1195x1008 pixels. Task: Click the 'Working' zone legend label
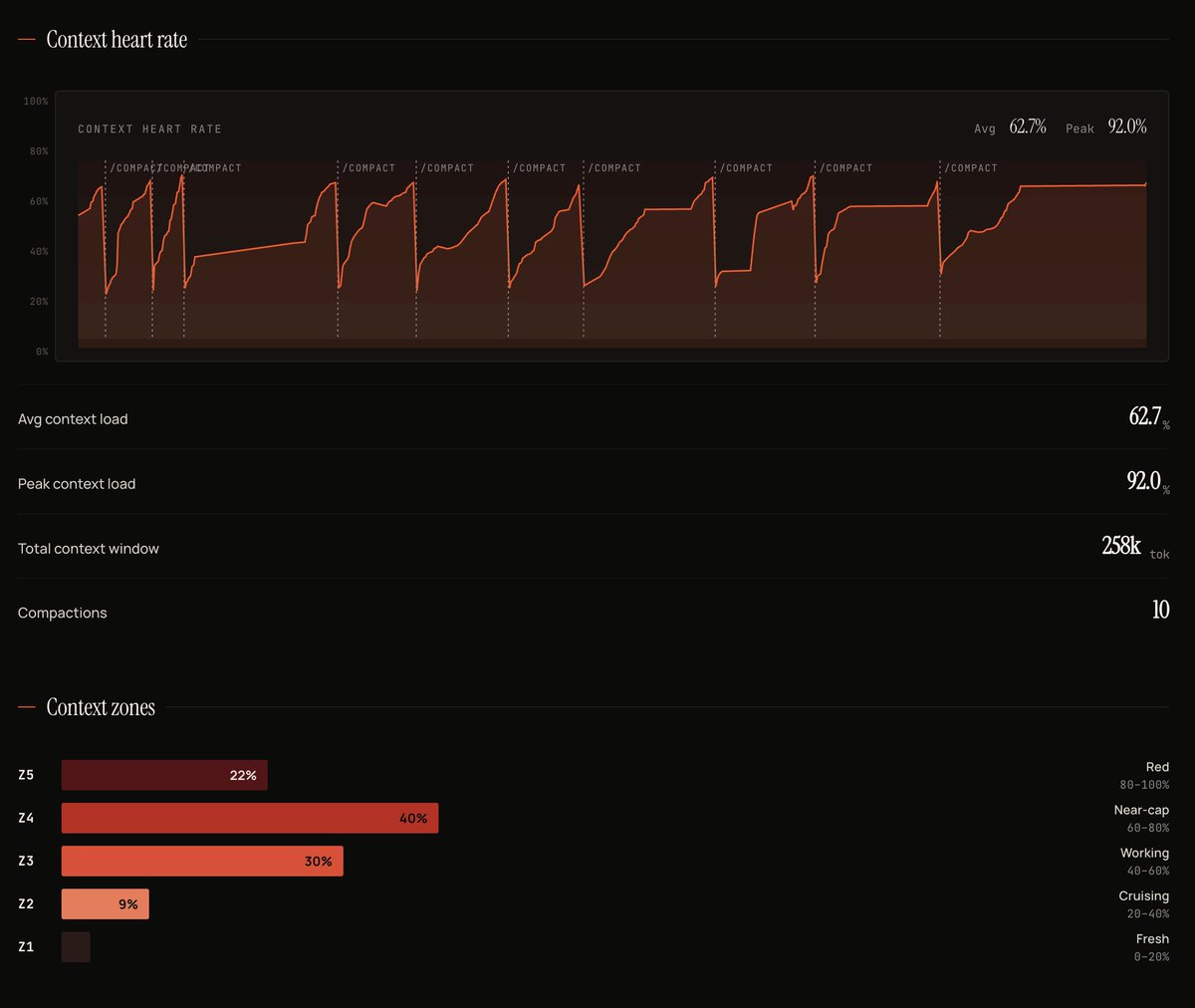[x=1144, y=853]
